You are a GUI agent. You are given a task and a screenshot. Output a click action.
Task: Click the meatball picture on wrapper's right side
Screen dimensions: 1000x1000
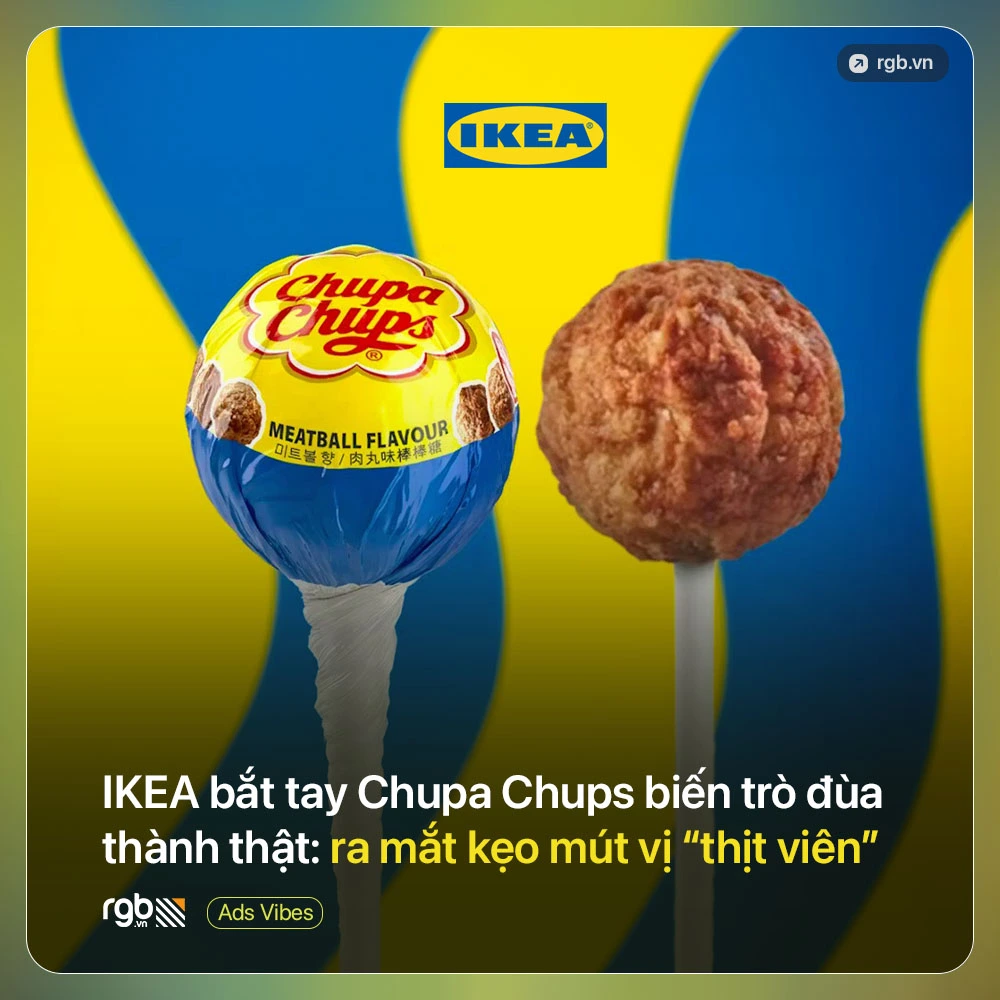485,406
